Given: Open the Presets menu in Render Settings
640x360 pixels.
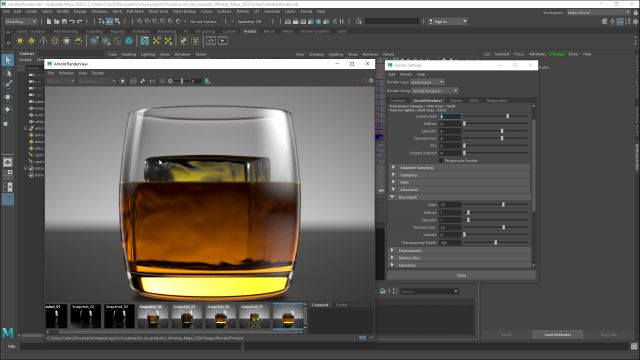Looking at the screenshot, I should coord(406,74).
